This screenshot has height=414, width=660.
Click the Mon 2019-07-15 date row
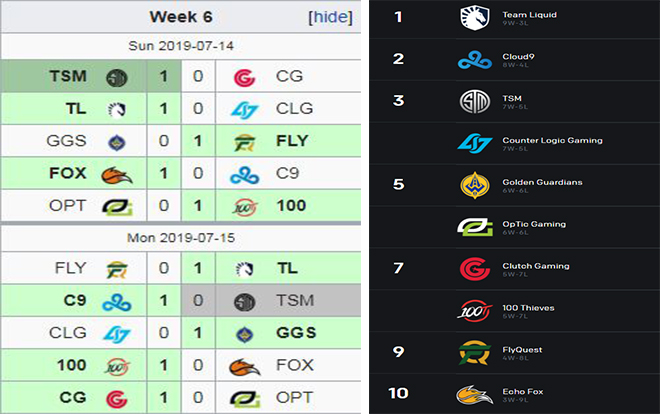180,238
